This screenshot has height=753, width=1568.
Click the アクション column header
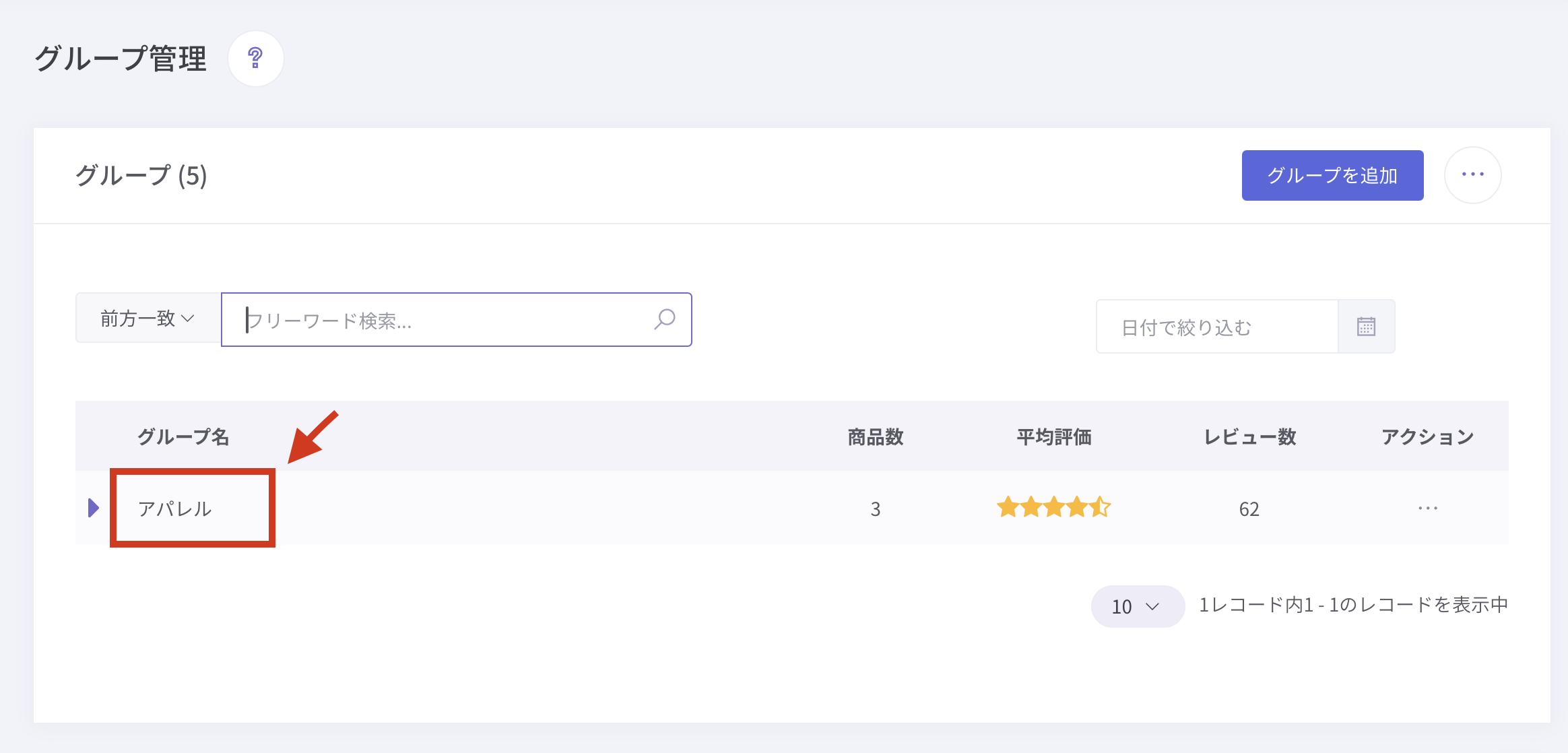click(x=1427, y=437)
